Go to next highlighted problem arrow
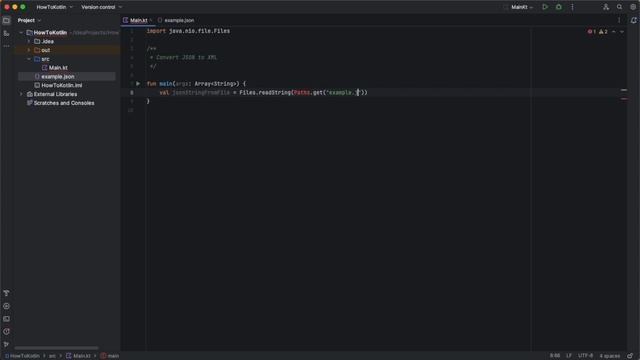The height and width of the screenshot is (360, 640). 622,31
